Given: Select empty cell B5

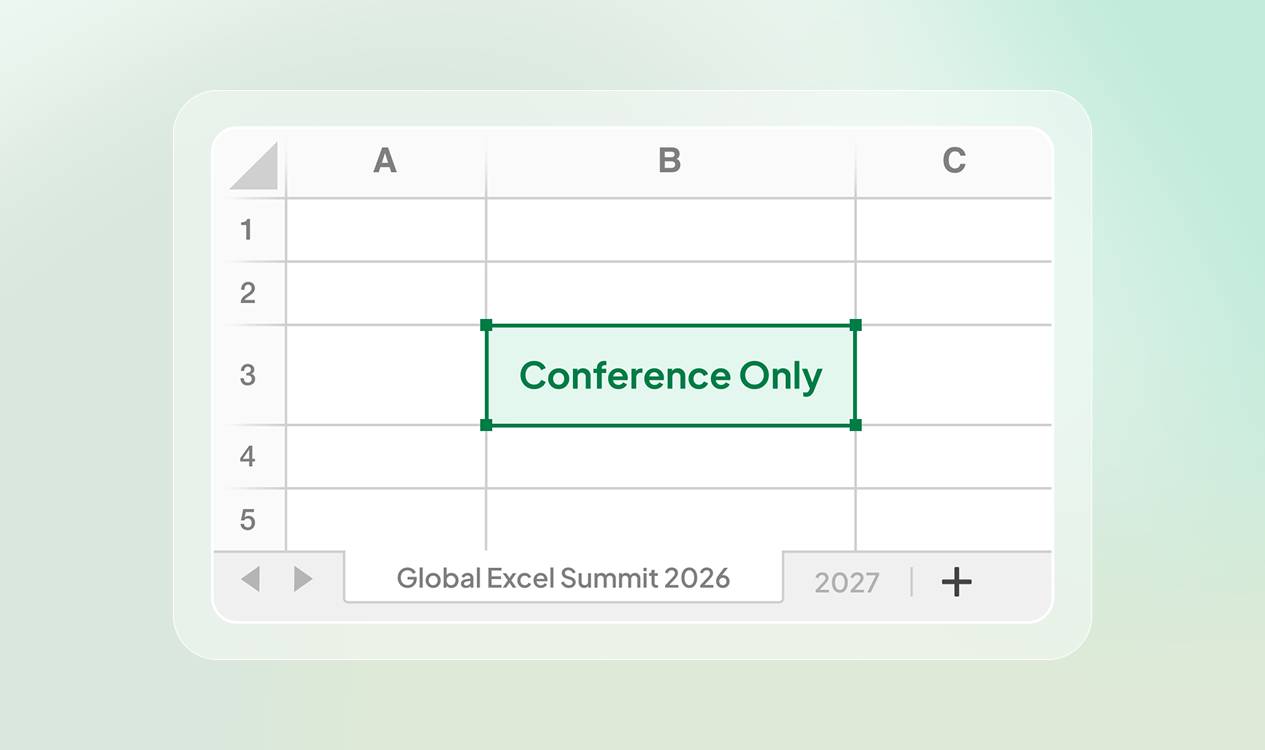Looking at the screenshot, I should pyautogui.click(x=671, y=520).
